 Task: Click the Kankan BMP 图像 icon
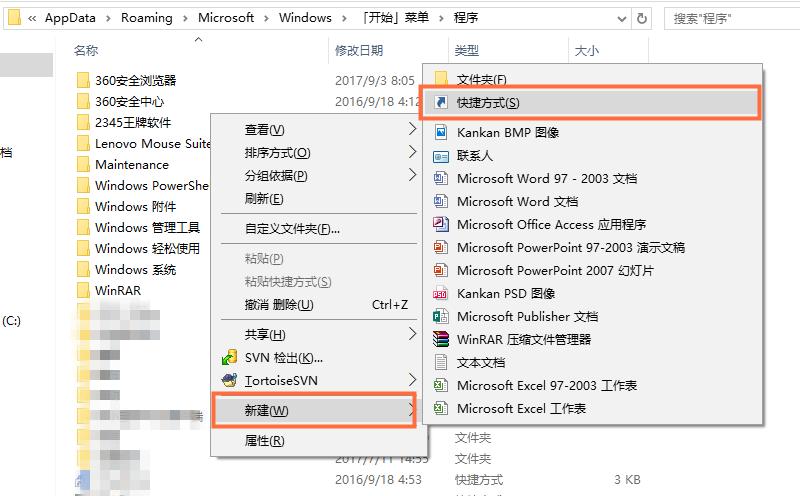(441, 132)
